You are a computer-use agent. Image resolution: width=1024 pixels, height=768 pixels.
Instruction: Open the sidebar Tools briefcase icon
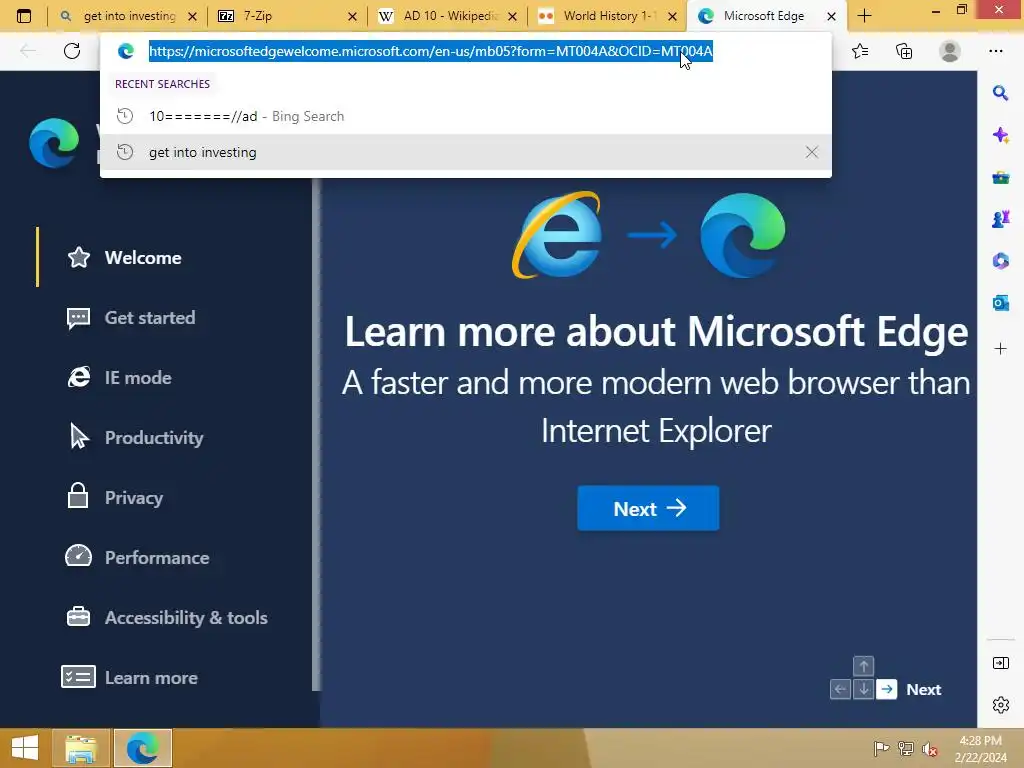coord(1000,178)
